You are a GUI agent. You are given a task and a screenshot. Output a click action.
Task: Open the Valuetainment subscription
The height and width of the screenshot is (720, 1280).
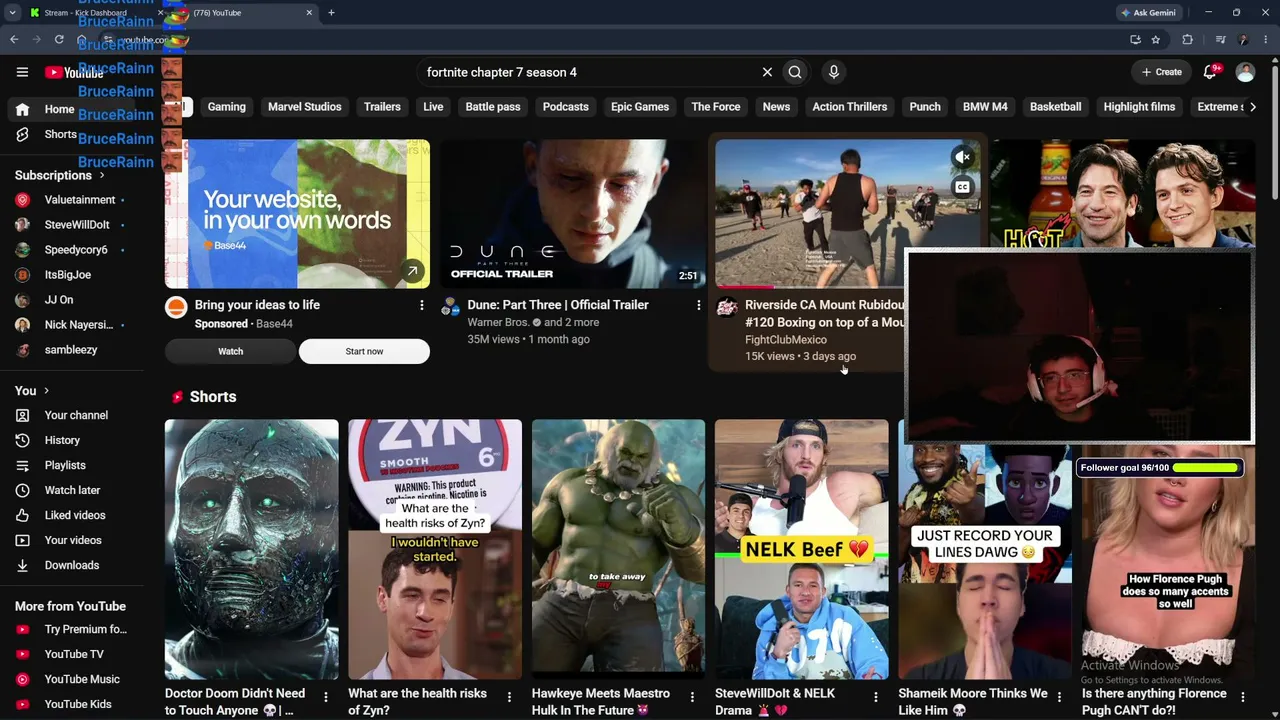[x=80, y=200]
